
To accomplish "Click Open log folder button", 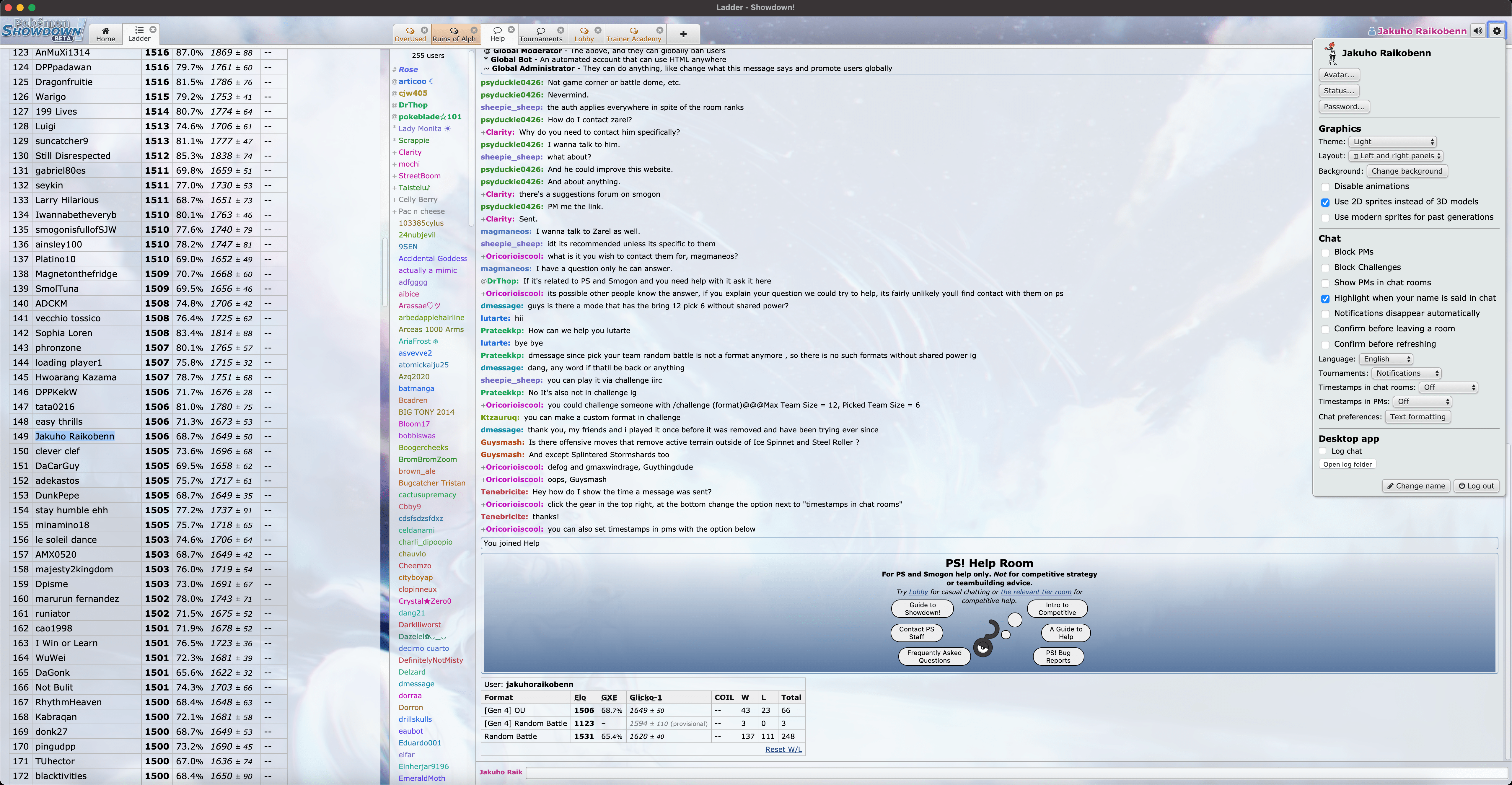I will (1347, 465).
